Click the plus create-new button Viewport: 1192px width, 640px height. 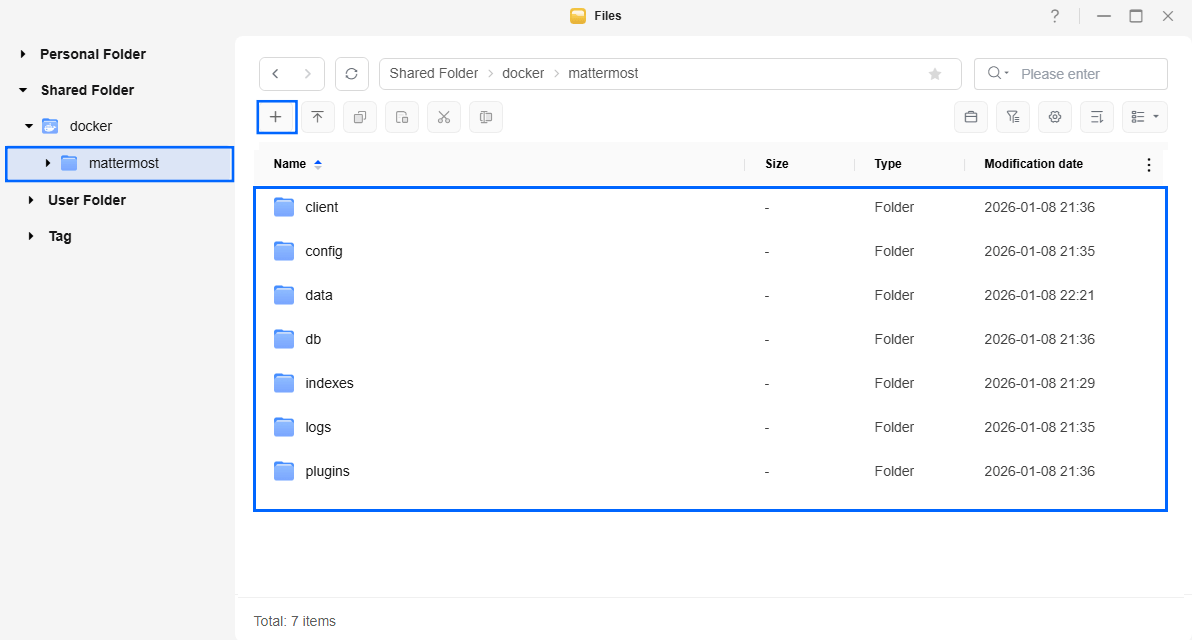(x=276, y=117)
